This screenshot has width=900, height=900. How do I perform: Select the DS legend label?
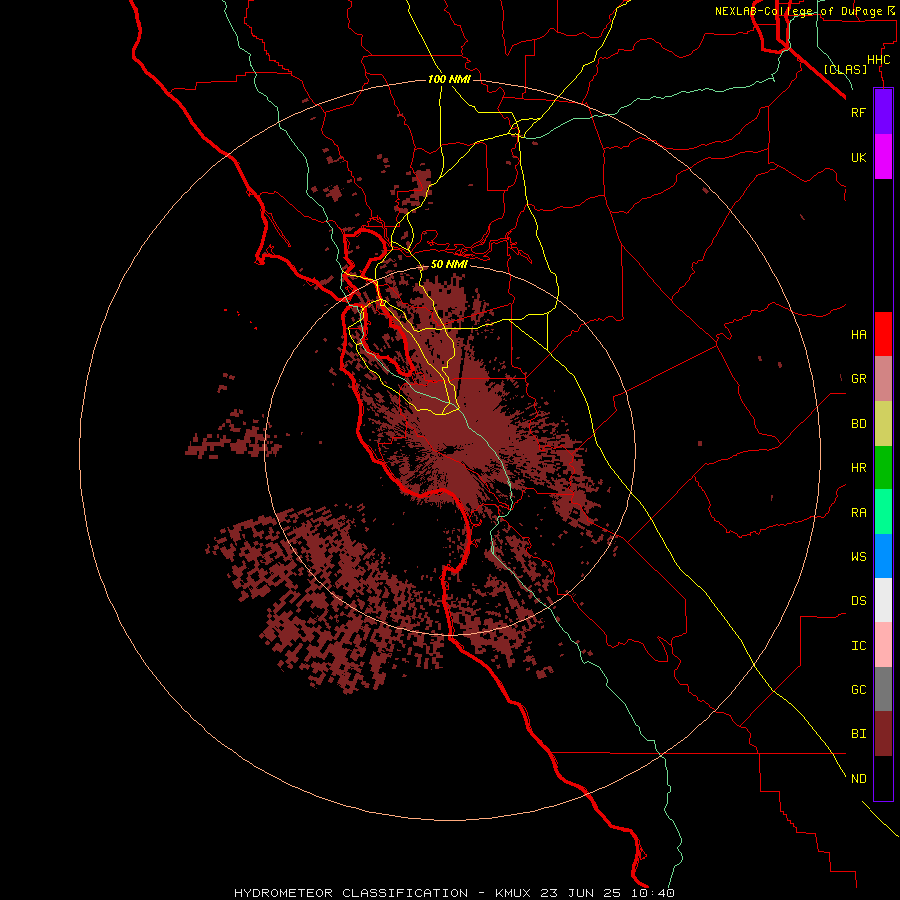coord(858,601)
